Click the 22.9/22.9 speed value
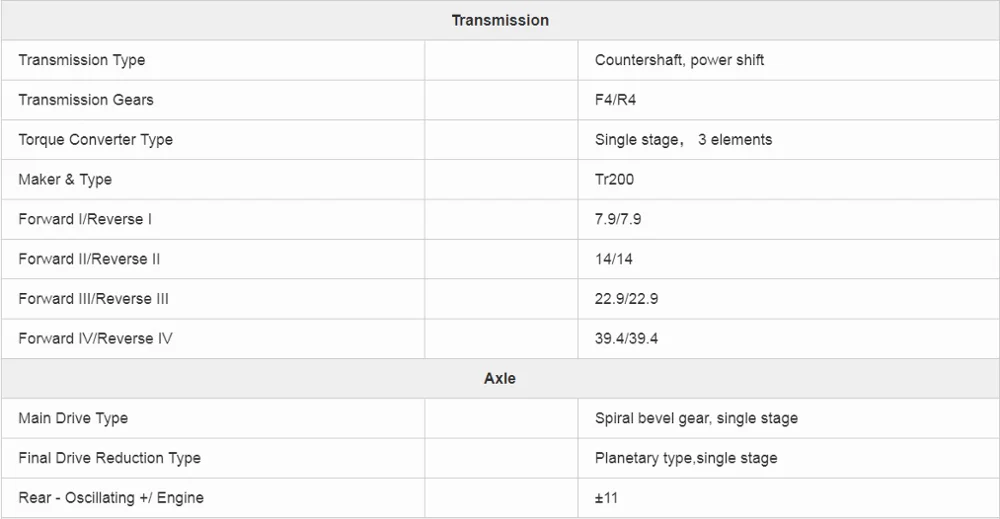The width and height of the screenshot is (1000, 519). click(626, 299)
